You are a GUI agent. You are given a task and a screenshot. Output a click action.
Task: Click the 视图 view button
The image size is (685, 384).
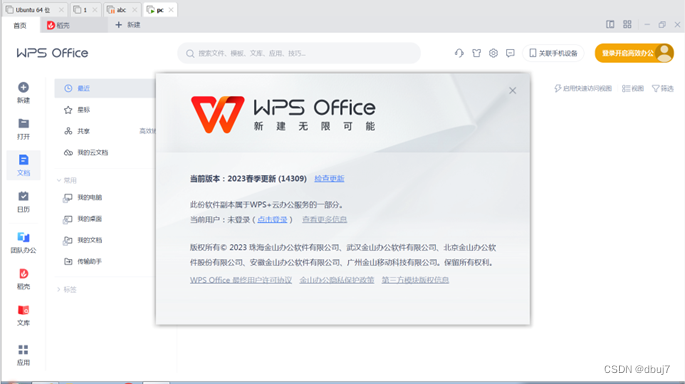coord(633,88)
